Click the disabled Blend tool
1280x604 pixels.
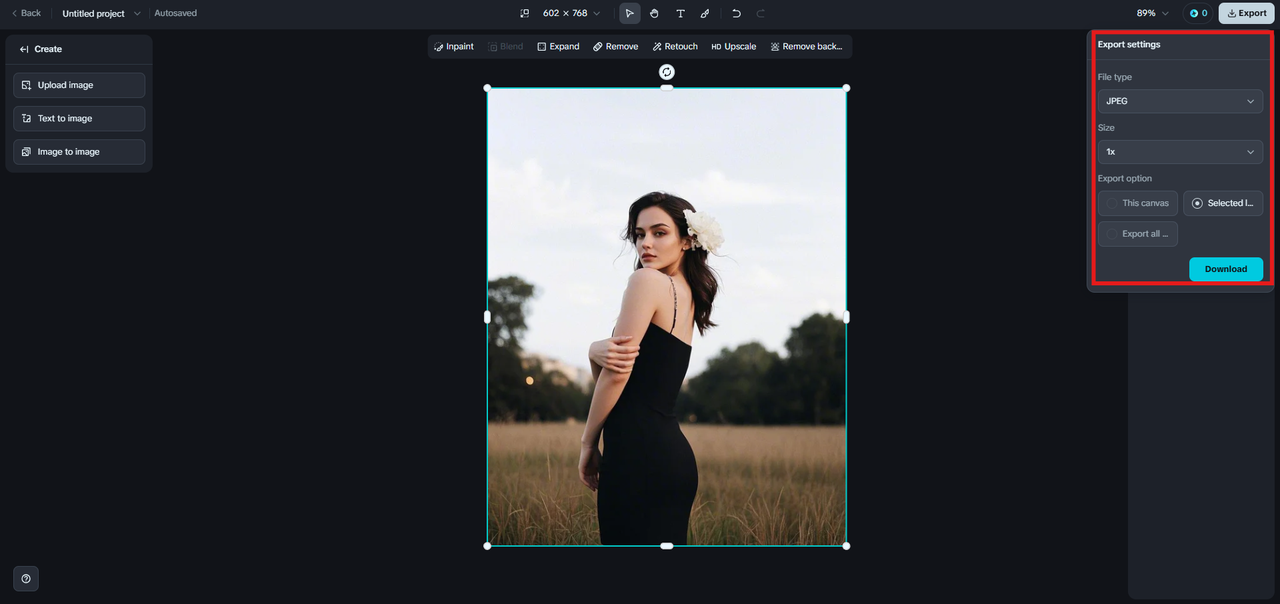pos(506,46)
